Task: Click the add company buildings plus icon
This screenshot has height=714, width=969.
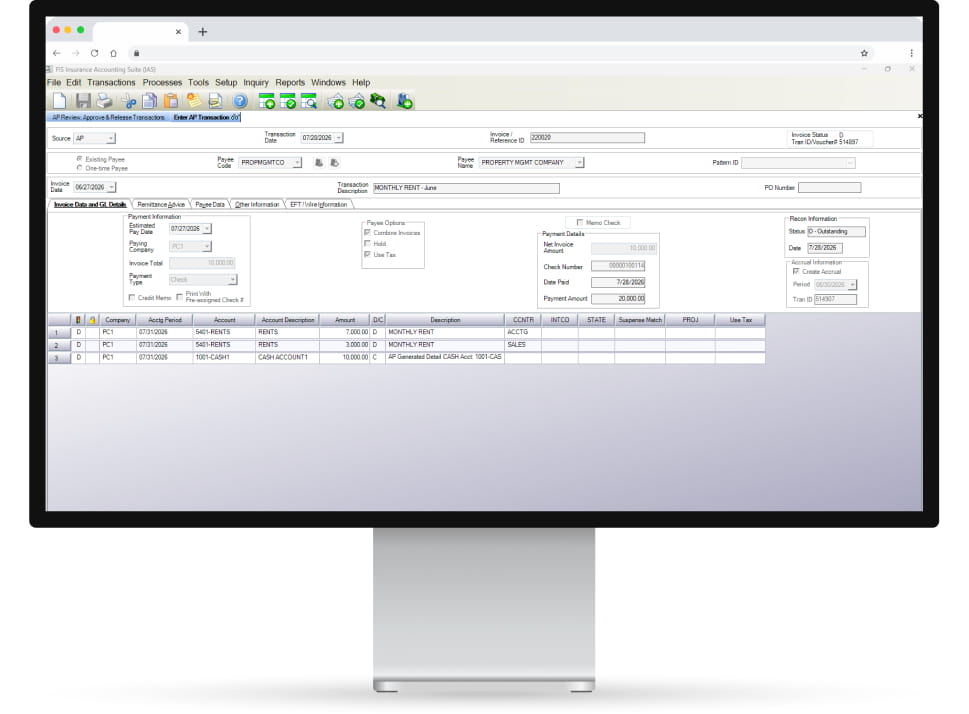Action: pyautogui.click(x=404, y=101)
